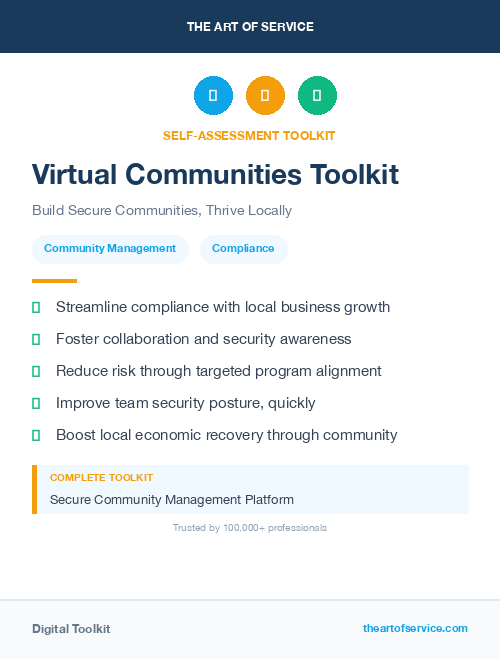
Task: Click the Digital Toolkit footer label
Action: click(x=71, y=629)
